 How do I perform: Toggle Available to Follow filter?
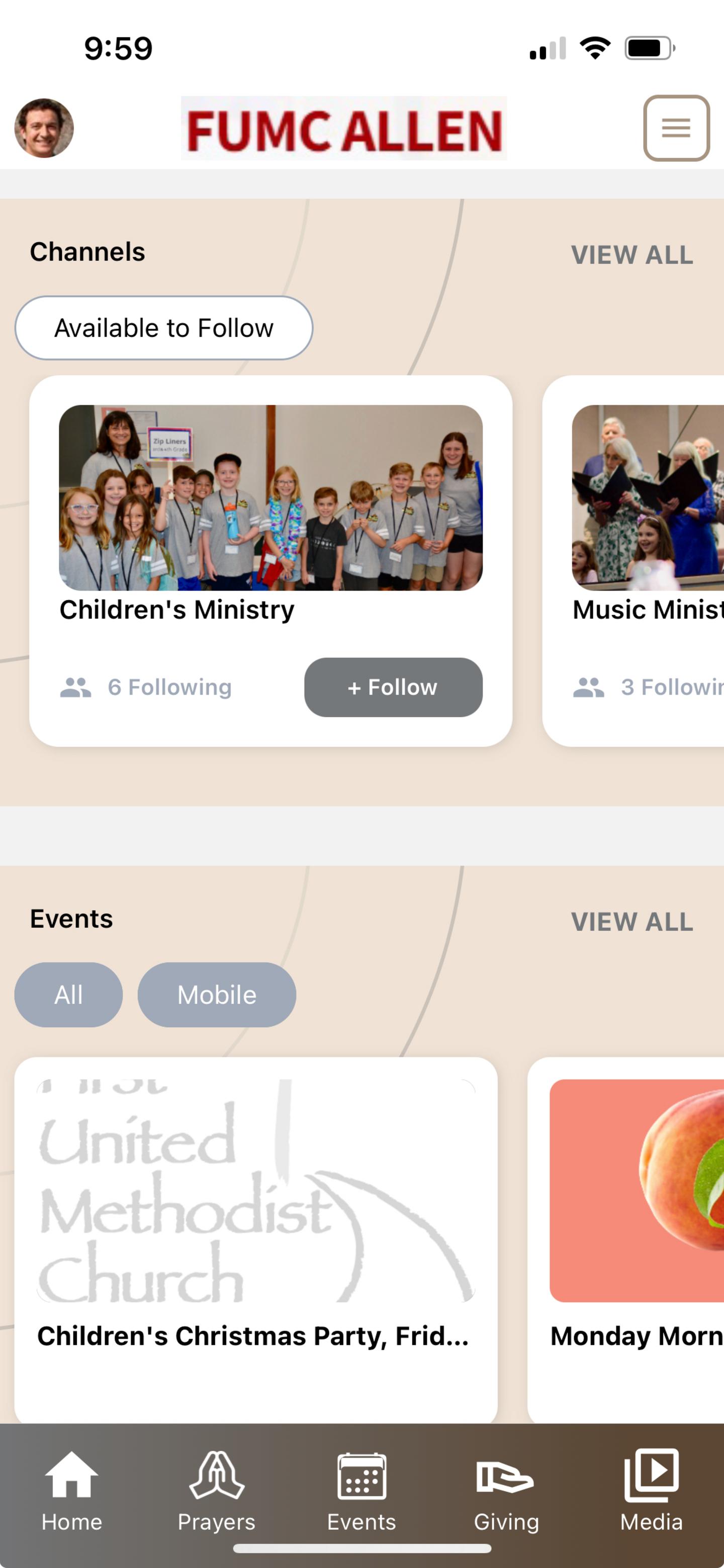click(164, 328)
